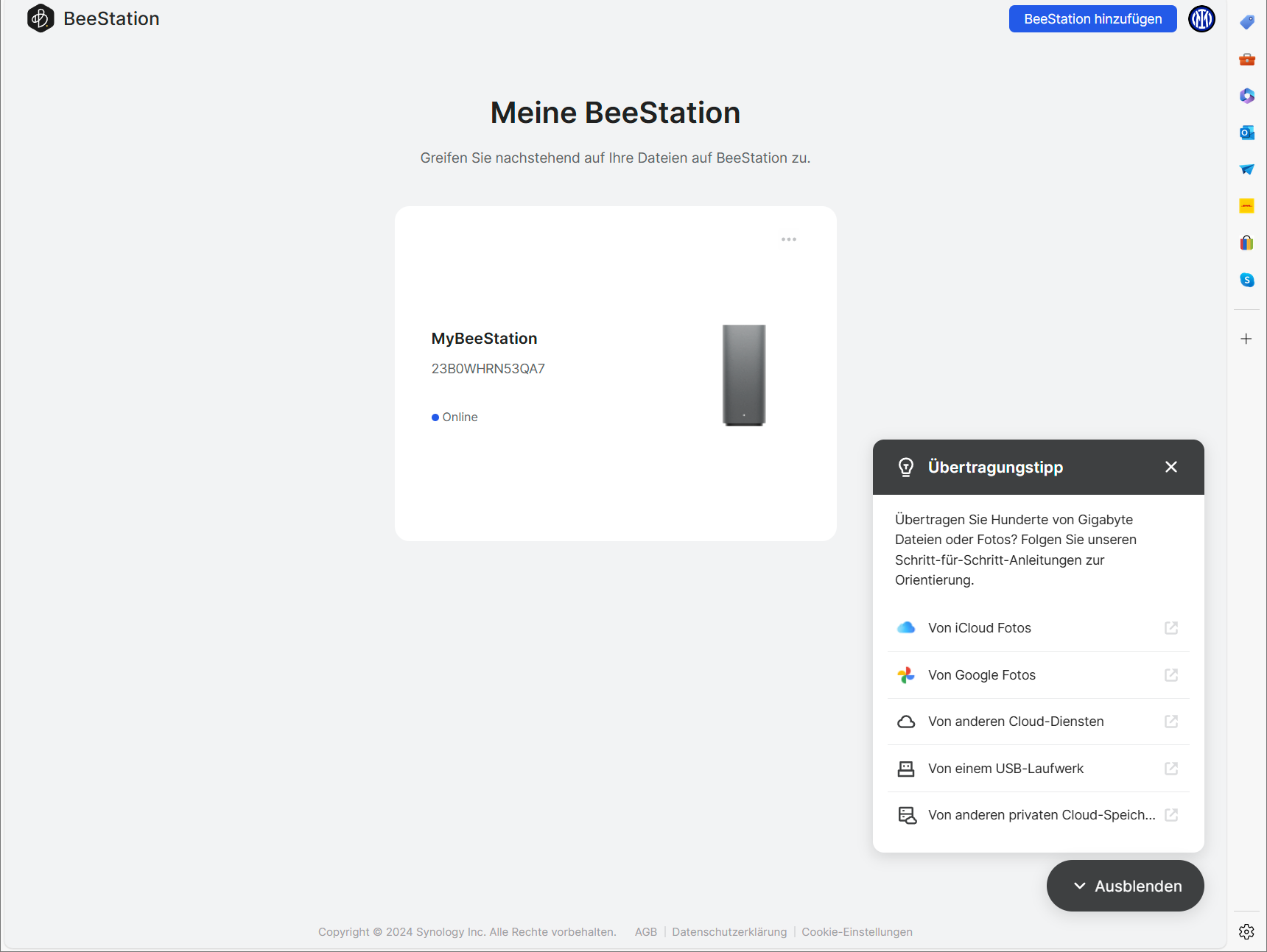The image size is (1267, 952).
Task: Open the blue paper plane sidebar icon
Action: pos(1246,169)
